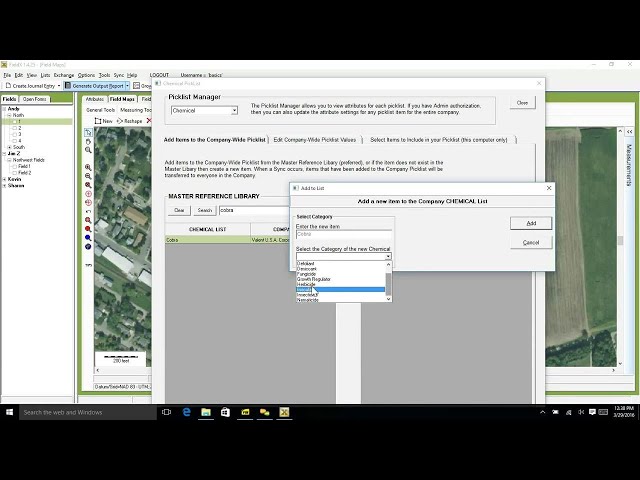Click the zoom in plus magnifier tool

88,167
